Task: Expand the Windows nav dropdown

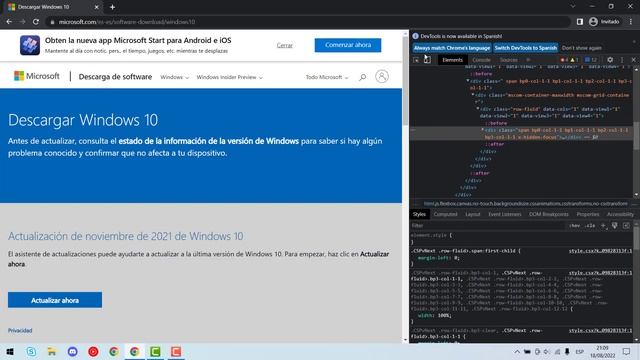Action: [174, 77]
